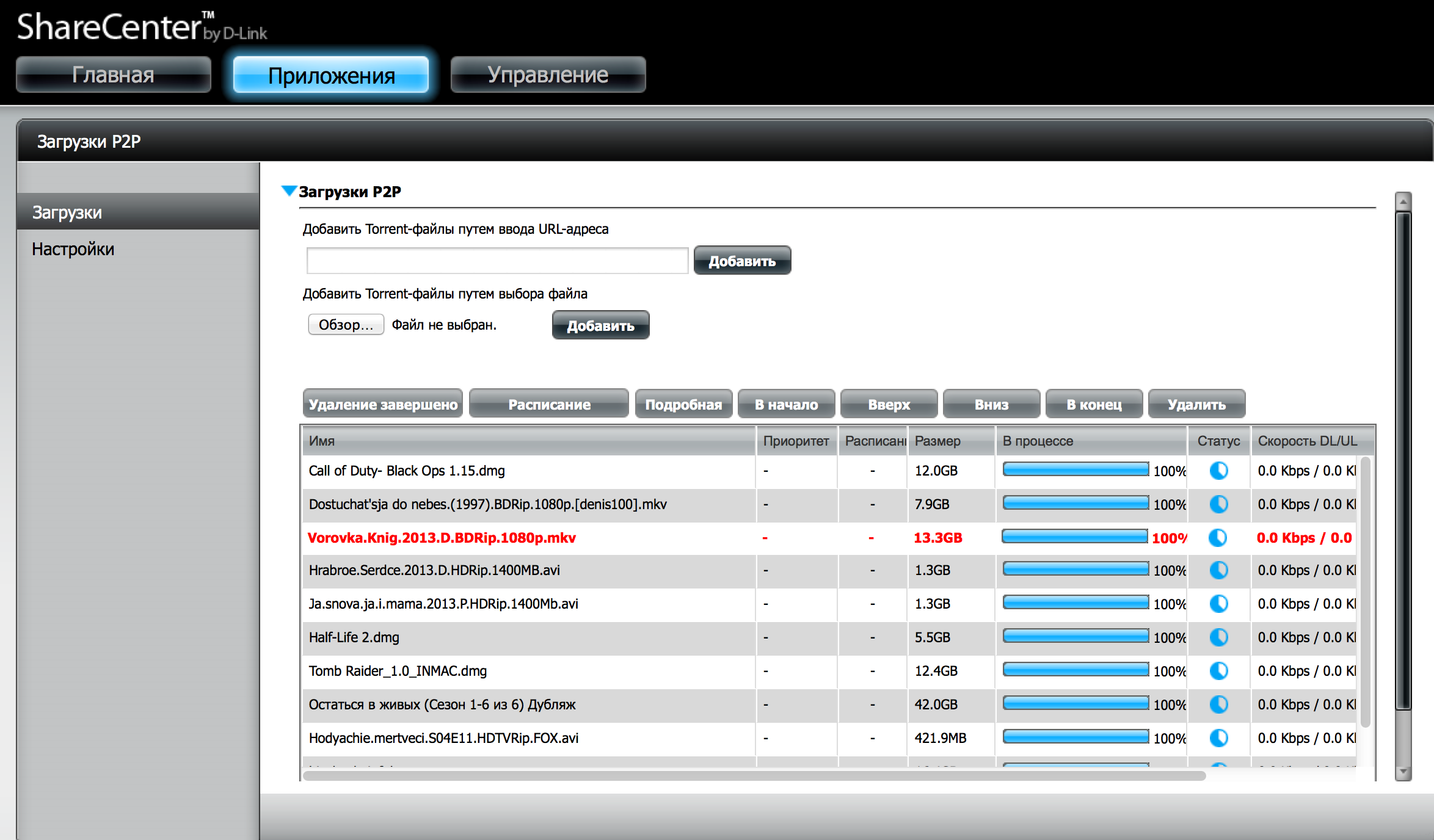Click the Расписание button
1434x840 pixels.
tap(548, 404)
